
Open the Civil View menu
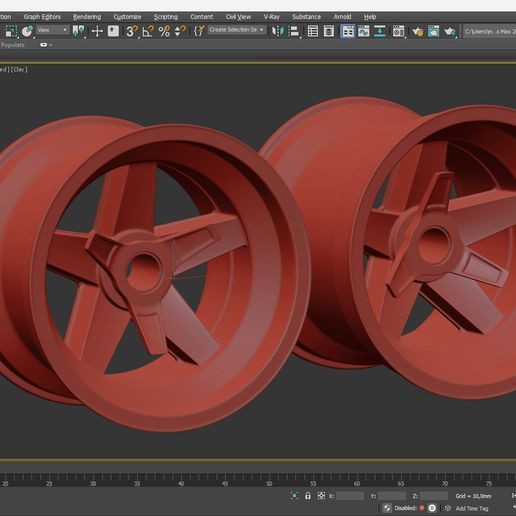pyautogui.click(x=238, y=17)
